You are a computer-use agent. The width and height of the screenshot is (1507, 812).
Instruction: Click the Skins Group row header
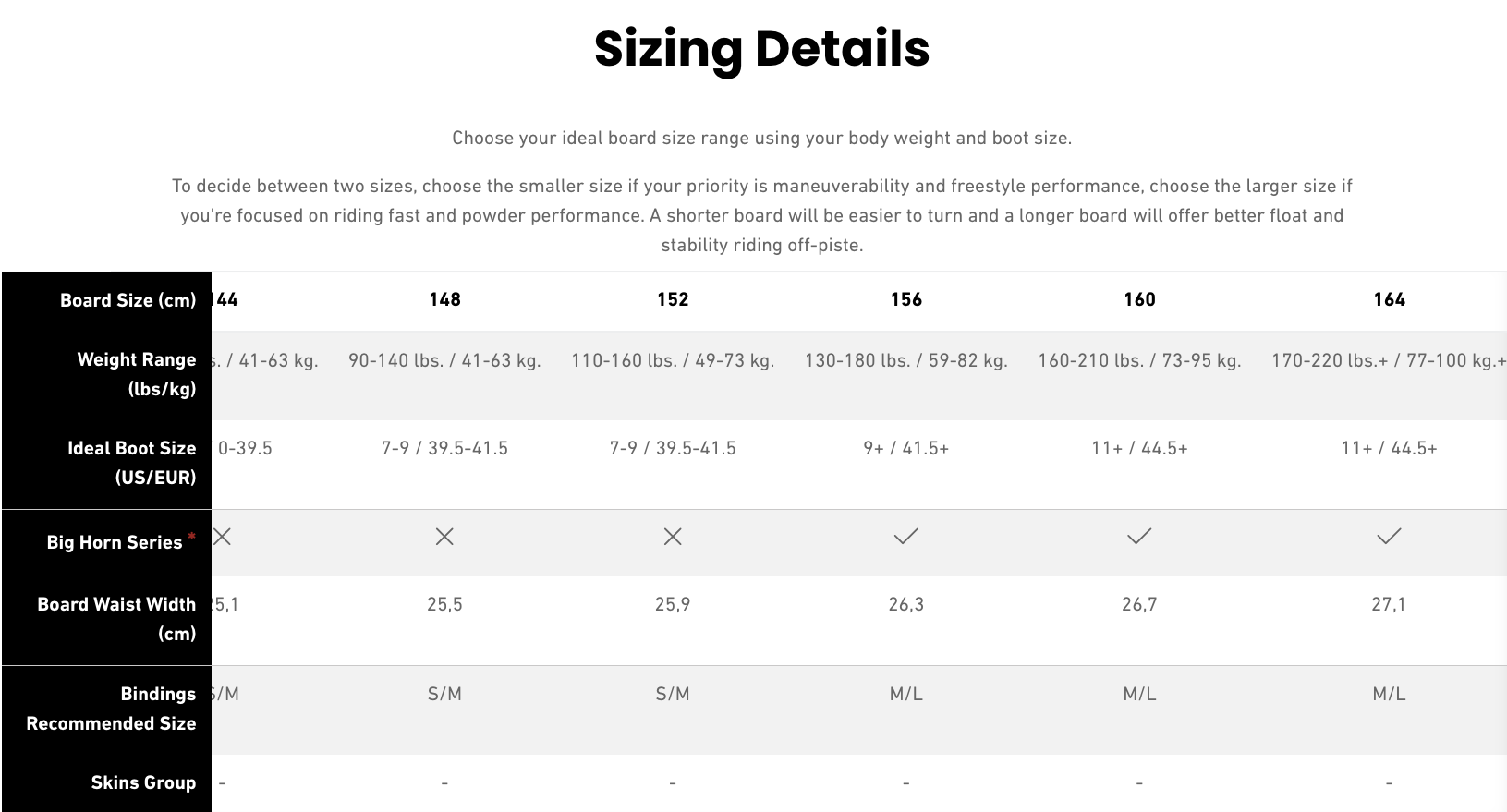point(143,782)
